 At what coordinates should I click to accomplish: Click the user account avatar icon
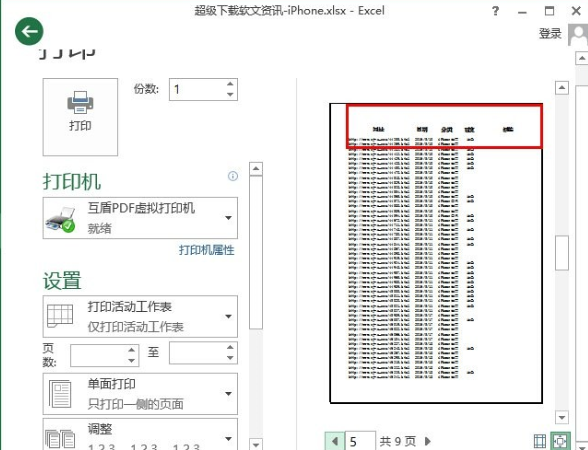click(x=578, y=34)
